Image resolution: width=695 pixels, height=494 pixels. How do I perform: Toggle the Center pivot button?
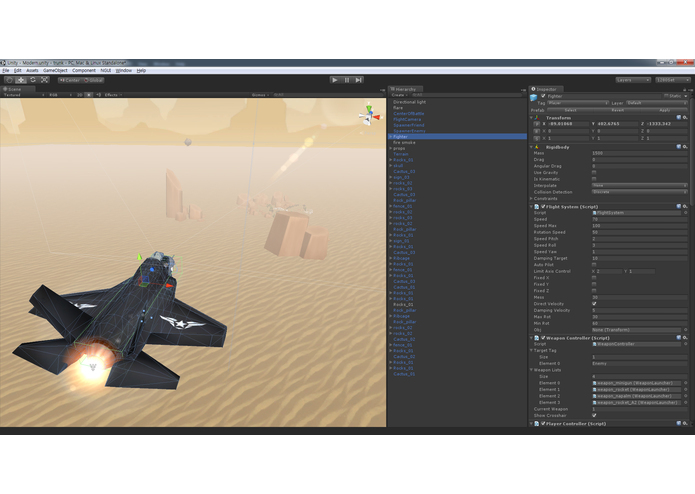[x=70, y=80]
